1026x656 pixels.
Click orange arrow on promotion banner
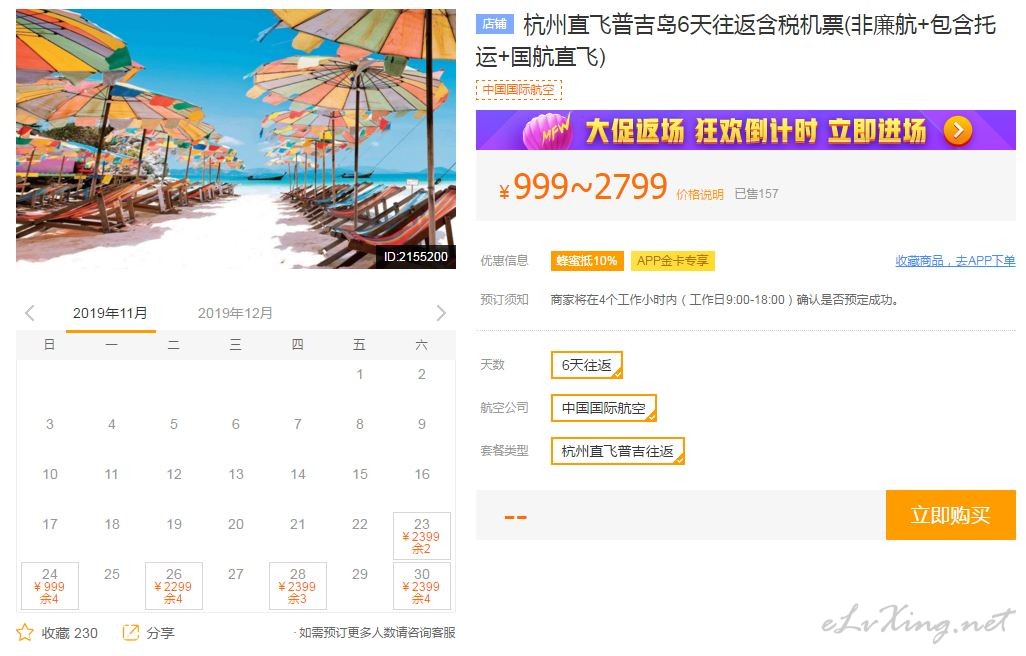point(957,131)
